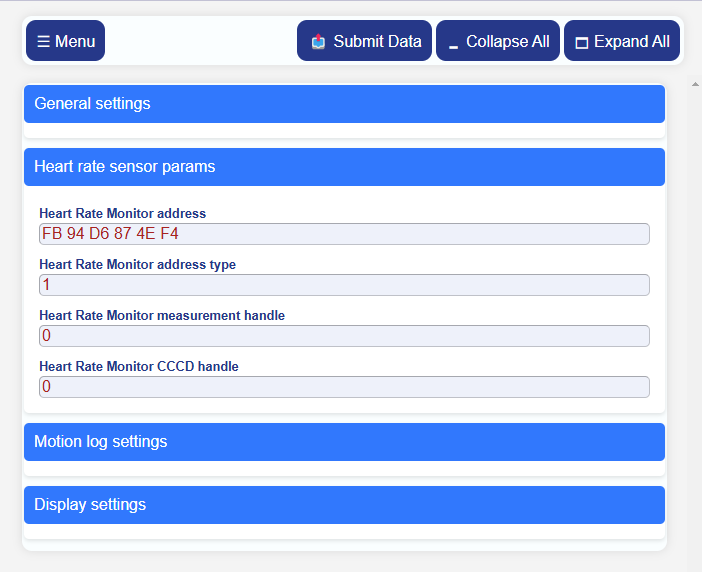Click the scrollbar up arrow

click(x=695, y=84)
